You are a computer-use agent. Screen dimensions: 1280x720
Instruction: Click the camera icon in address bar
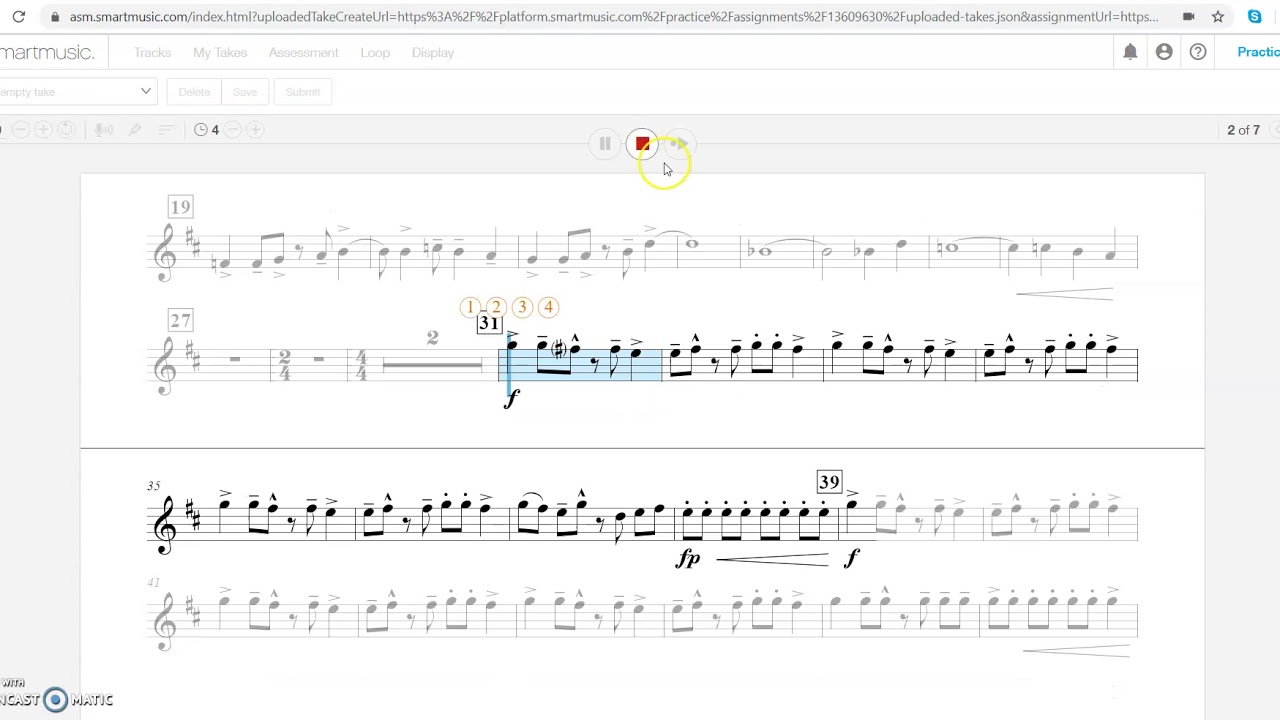pyautogui.click(x=1188, y=17)
